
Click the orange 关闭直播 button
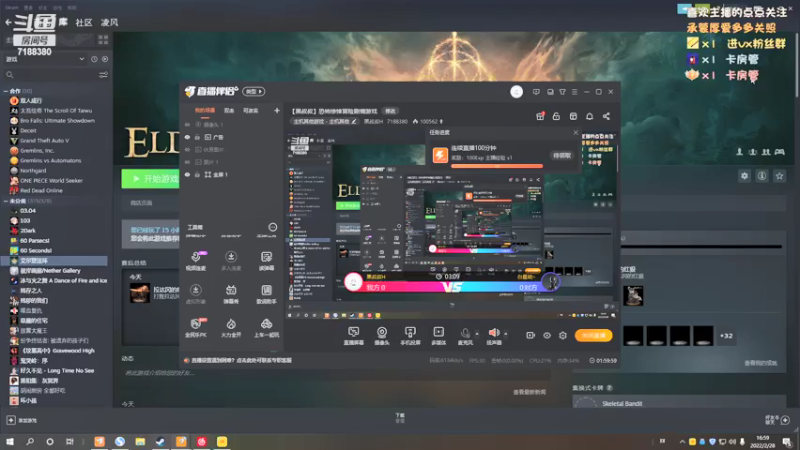click(593, 335)
